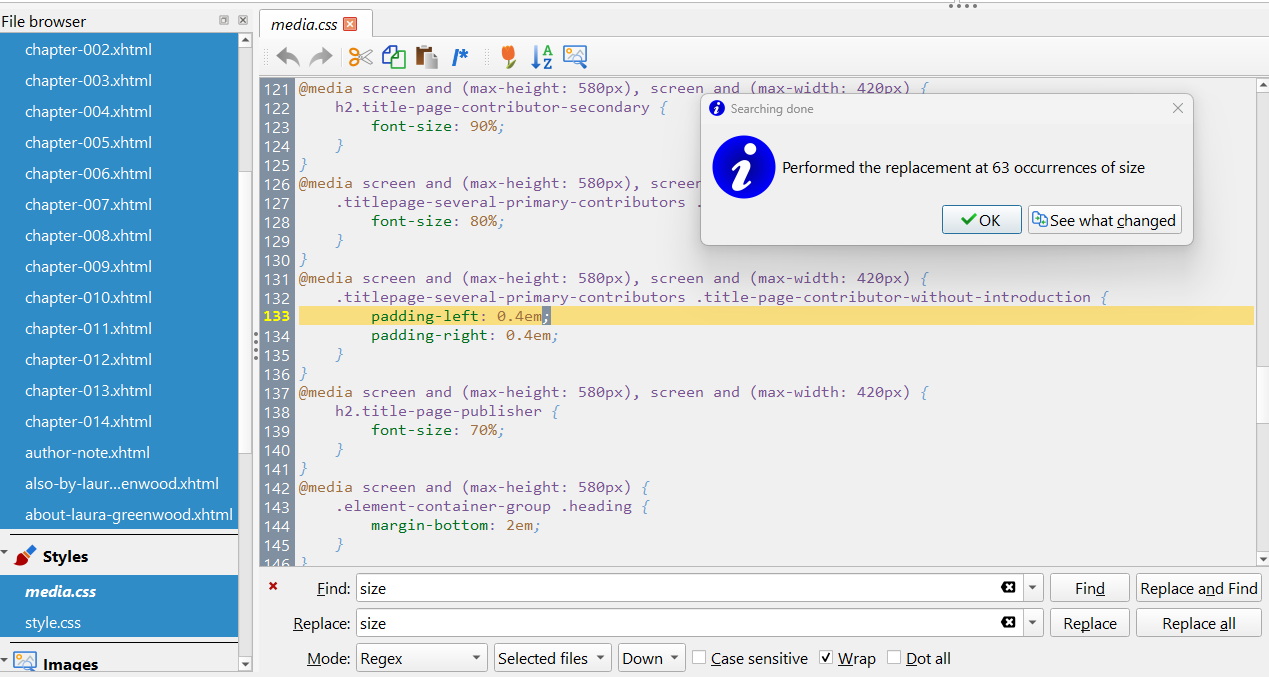Clear the Find field text

click(x=1008, y=588)
